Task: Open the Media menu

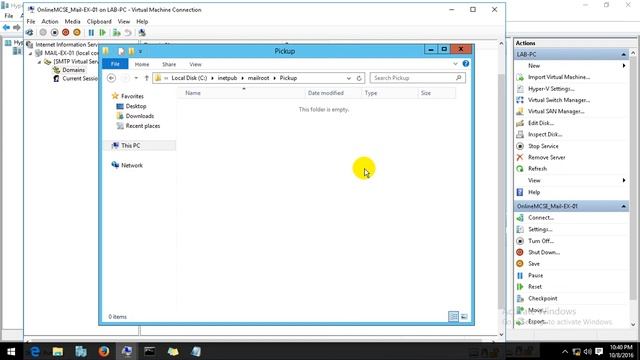Action: coord(72,22)
